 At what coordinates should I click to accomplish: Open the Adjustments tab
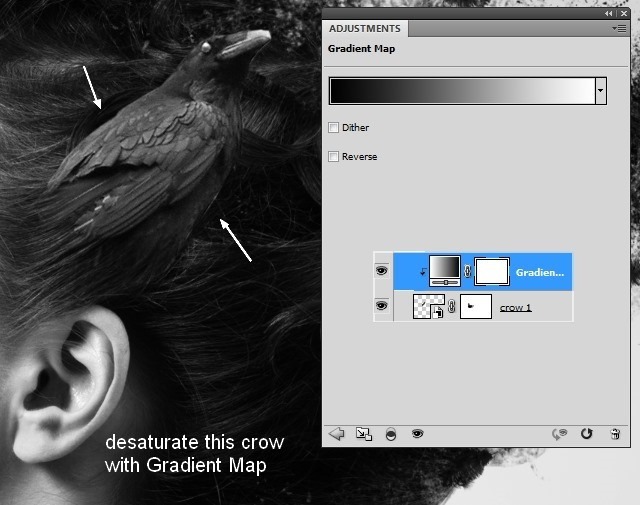[364, 29]
